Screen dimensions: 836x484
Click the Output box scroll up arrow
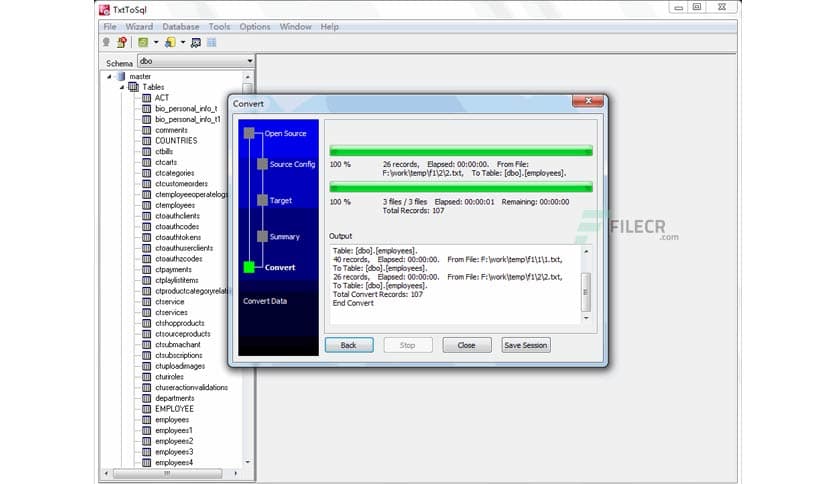(x=586, y=251)
